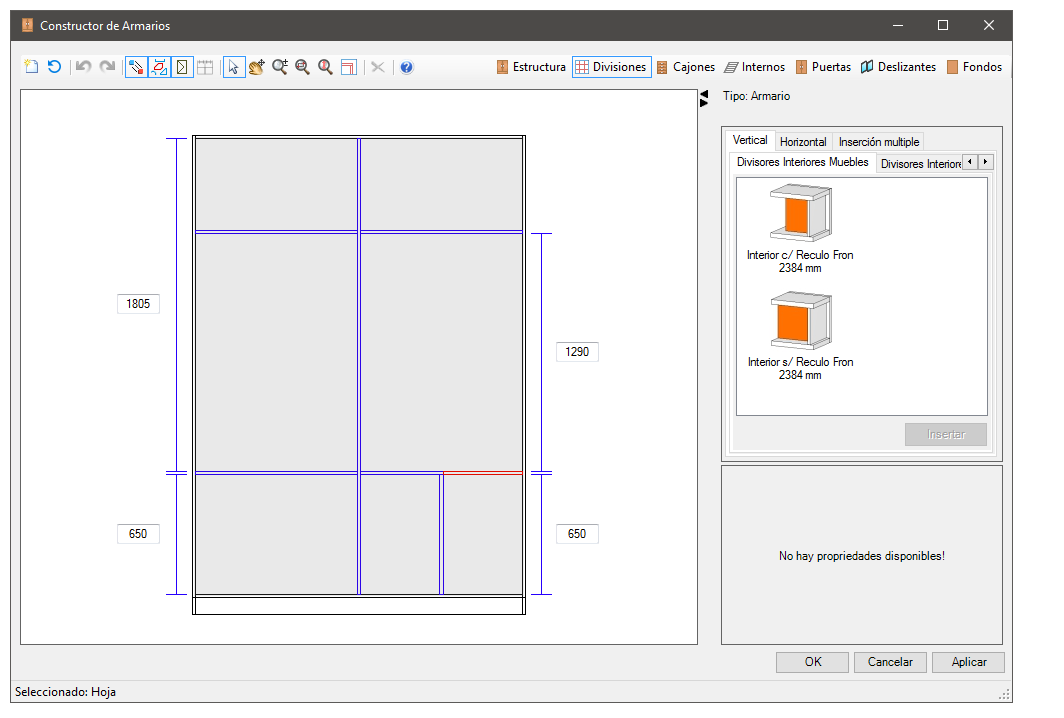Click the "Tipo: Armario" label
Image resolution: width=1064 pixels, height=718 pixels.
click(x=757, y=96)
